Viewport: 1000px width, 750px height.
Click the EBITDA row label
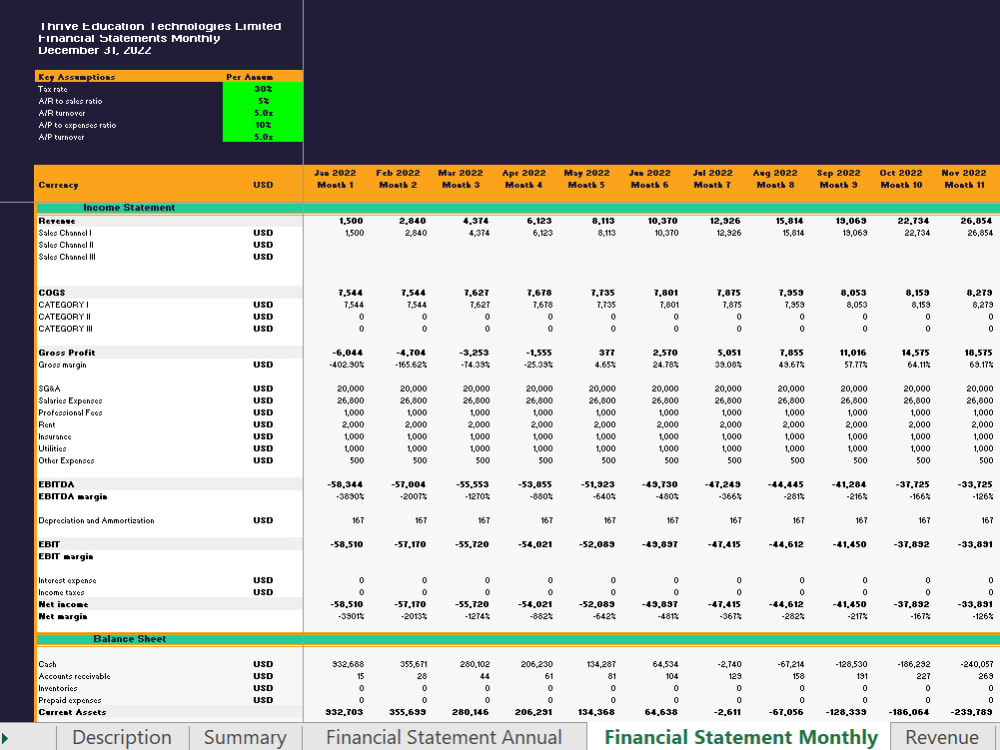click(x=56, y=485)
